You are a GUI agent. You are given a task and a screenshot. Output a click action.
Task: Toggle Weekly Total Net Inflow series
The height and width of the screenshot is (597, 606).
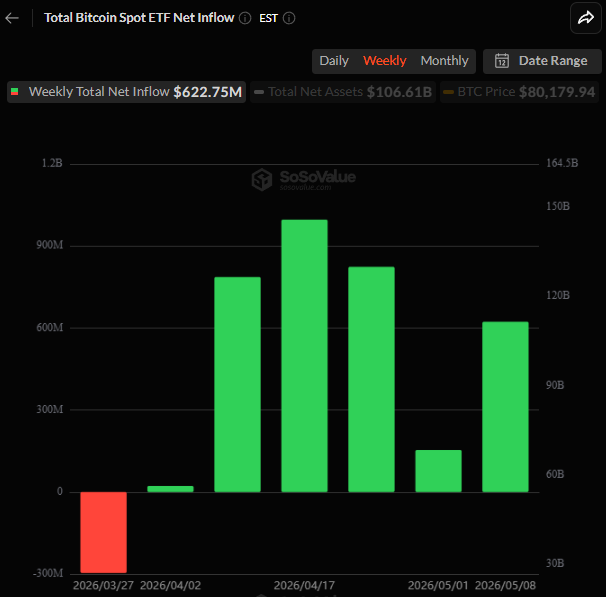pyautogui.click(x=126, y=92)
